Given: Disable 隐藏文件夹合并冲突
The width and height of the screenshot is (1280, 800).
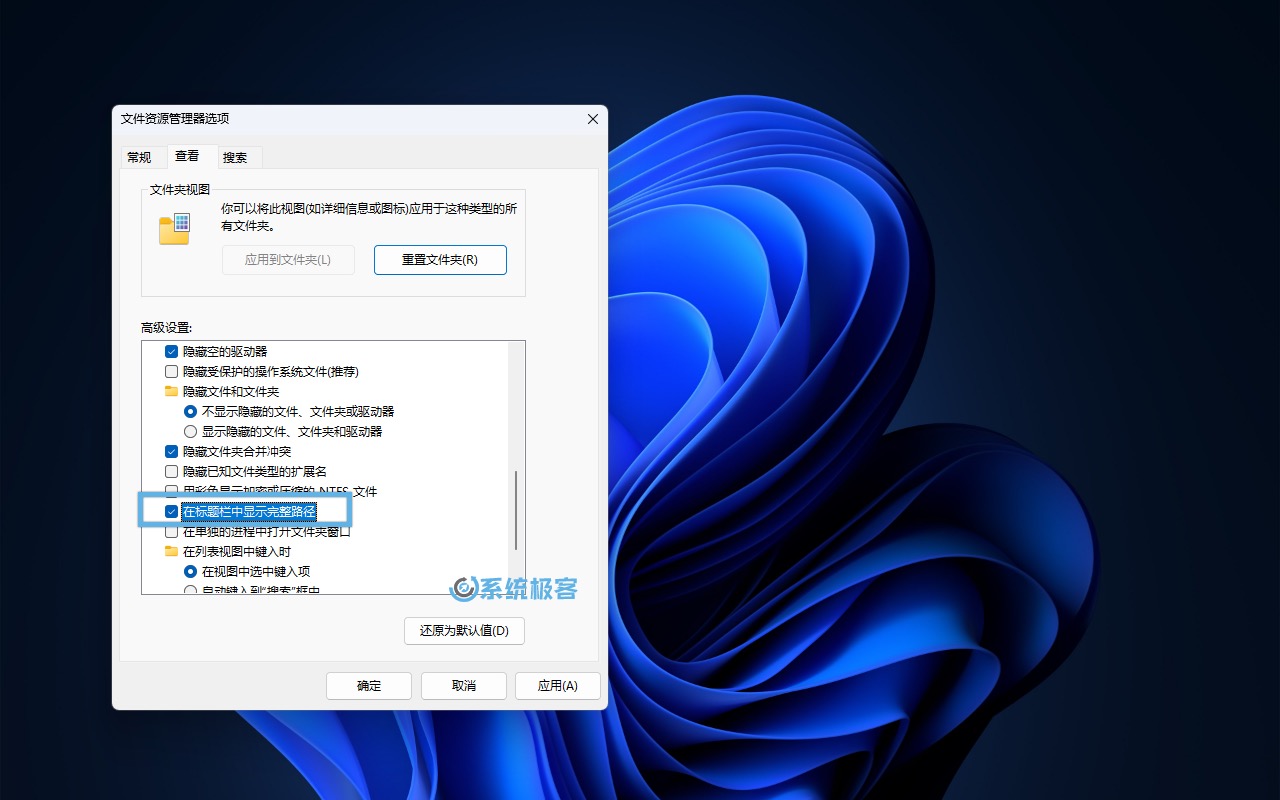Looking at the screenshot, I should 171,451.
